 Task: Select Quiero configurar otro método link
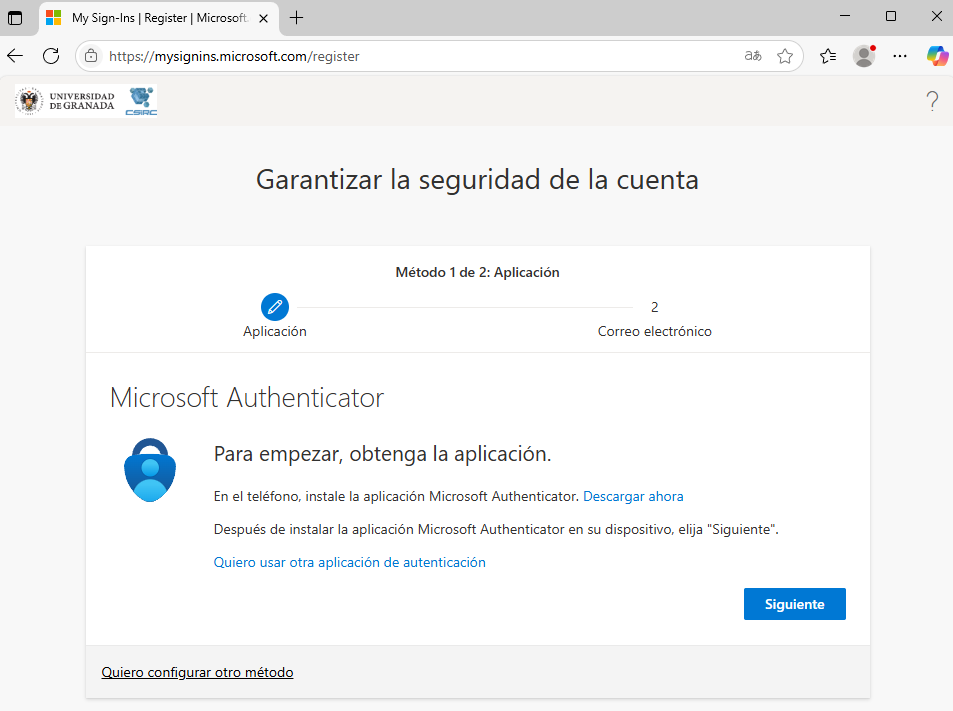point(197,672)
